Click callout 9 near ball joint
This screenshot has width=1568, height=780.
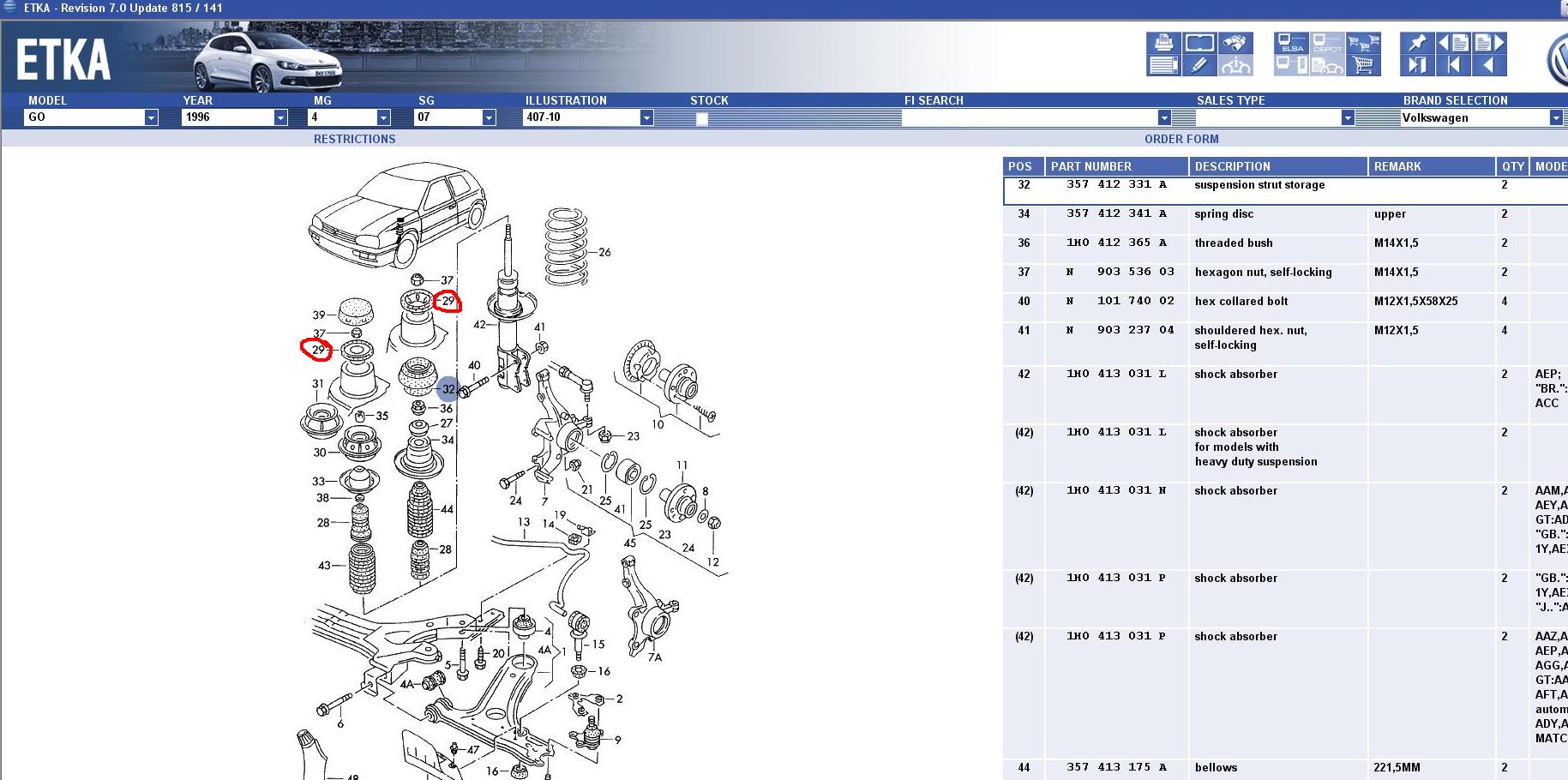click(618, 740)
